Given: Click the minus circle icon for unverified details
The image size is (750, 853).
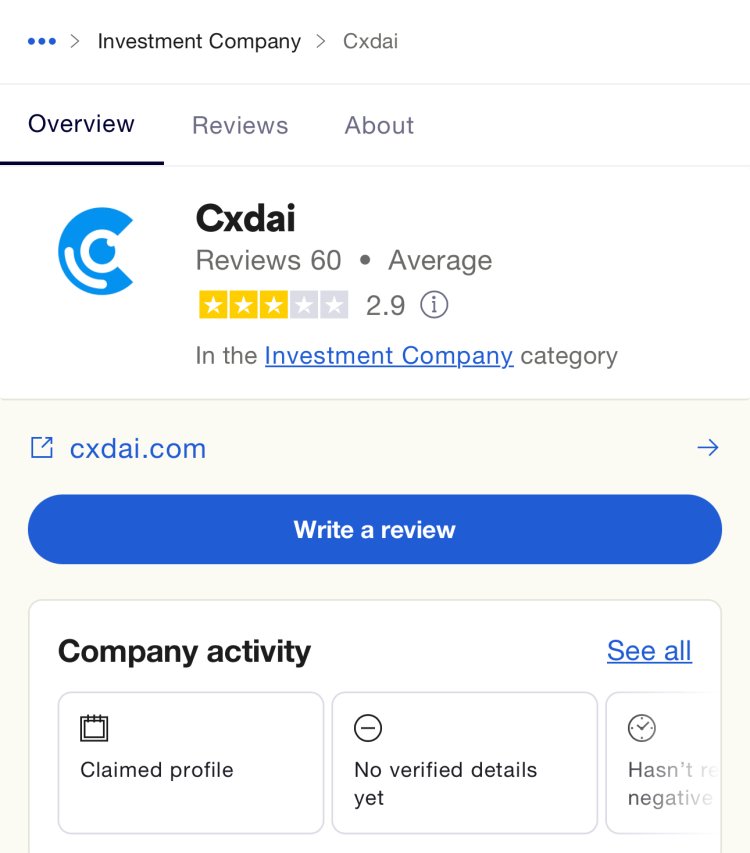Looking at the screenshot, I should pyautogui.click(x=368, y=728).
